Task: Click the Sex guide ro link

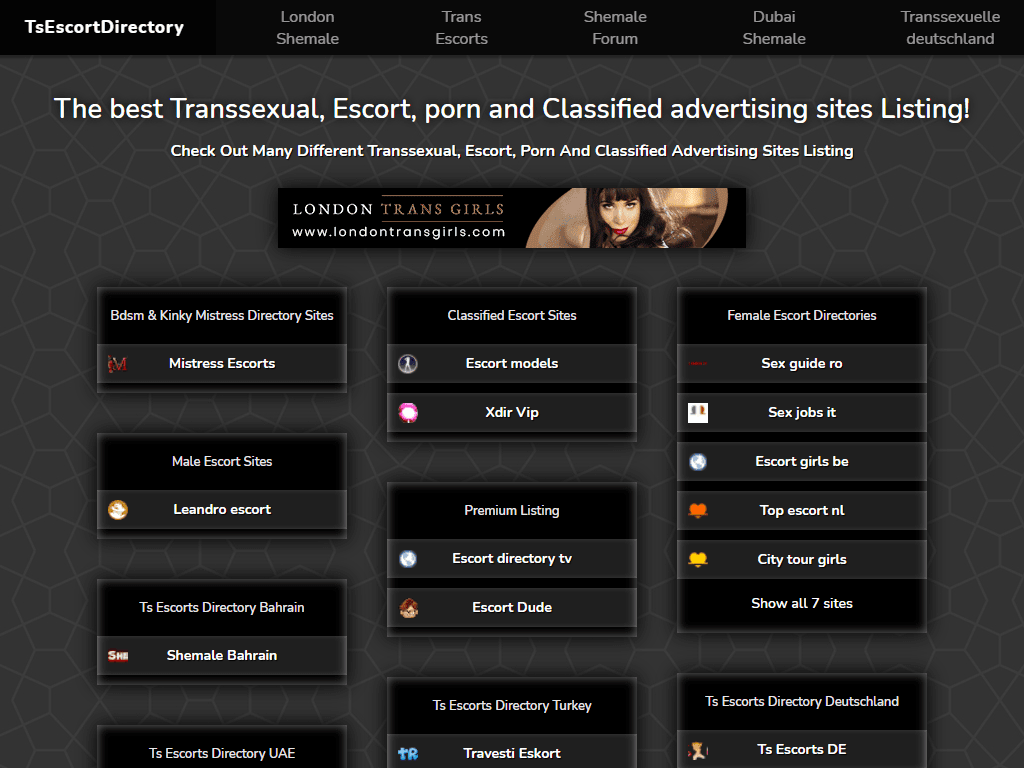Action: (801, 363)
